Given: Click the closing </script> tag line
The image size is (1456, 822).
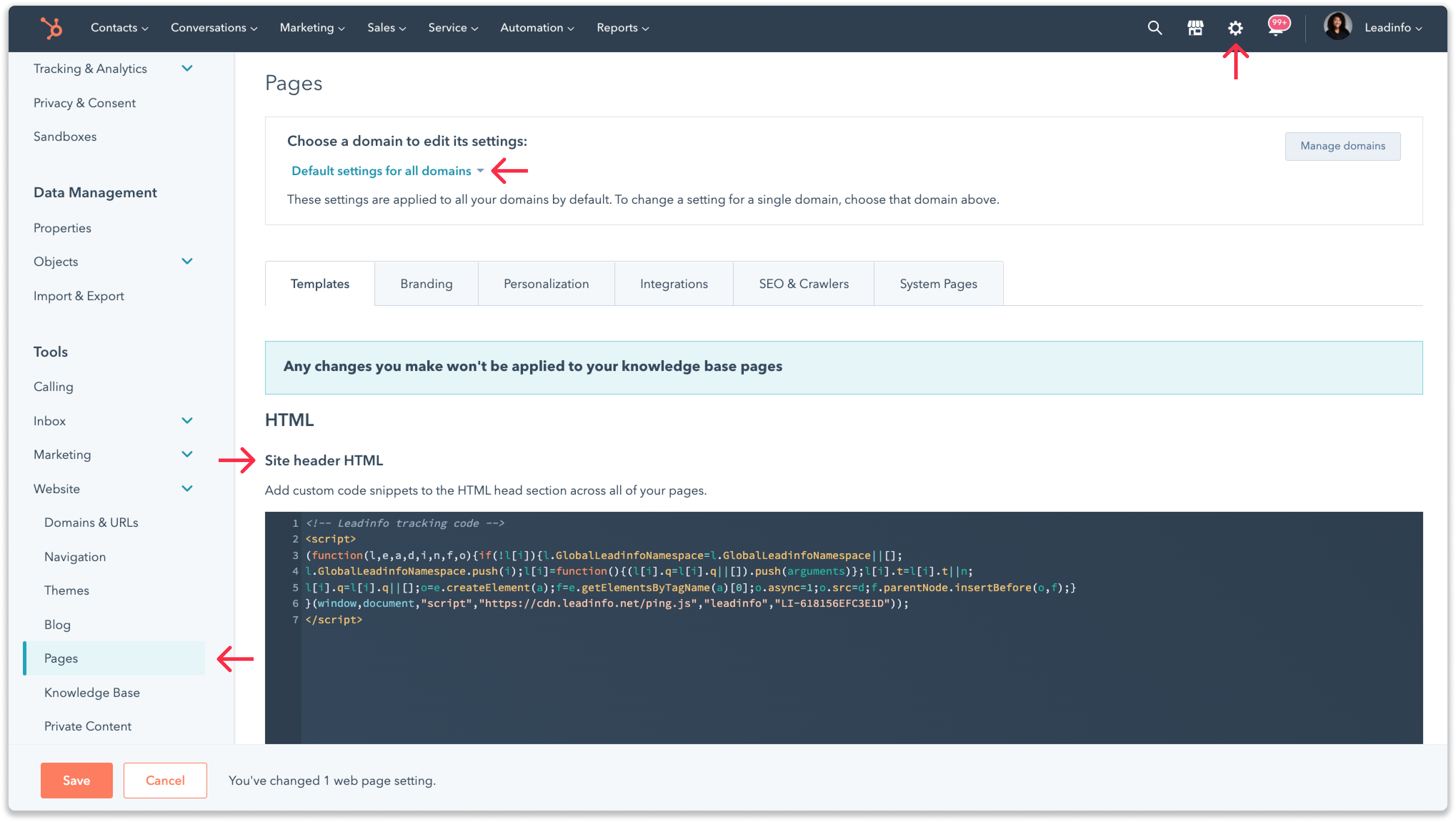Looking at the screenshot, I should click(334, 620).
